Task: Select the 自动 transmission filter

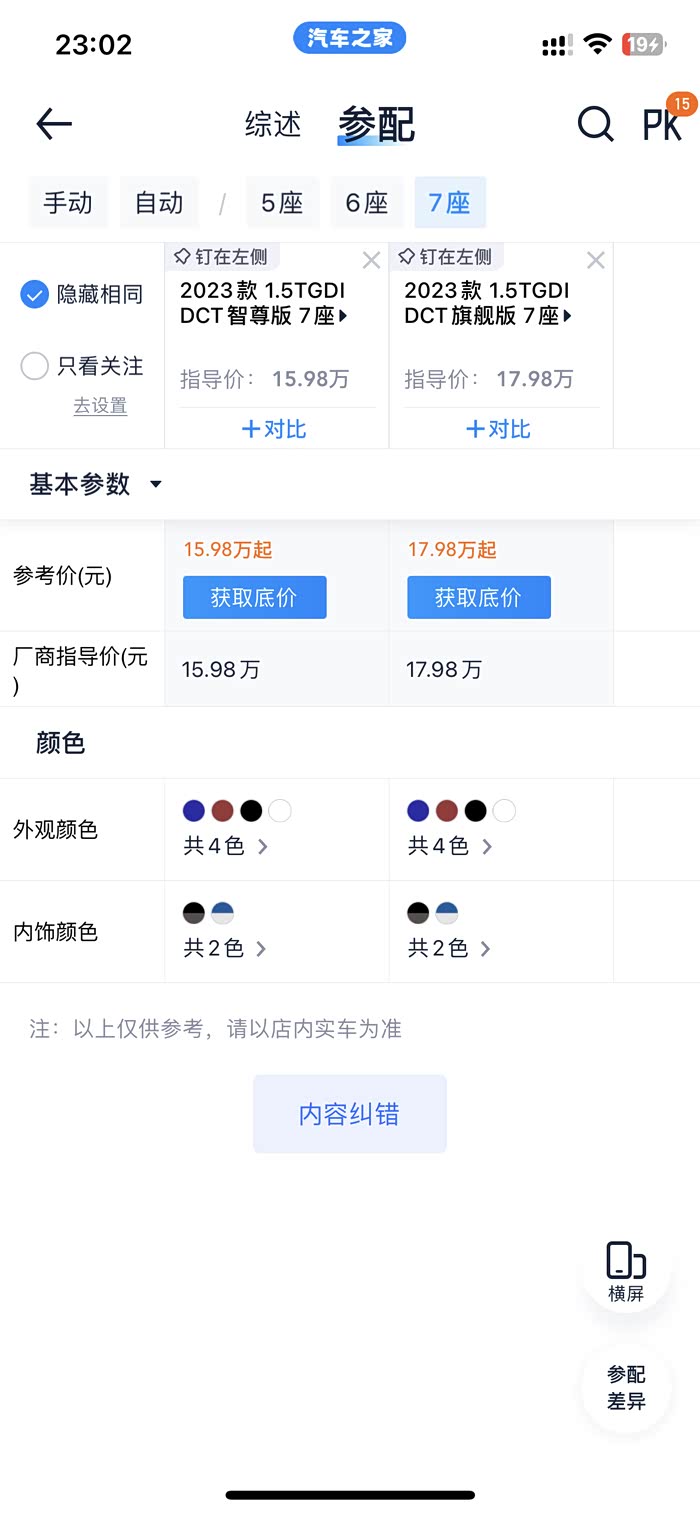Action: (x=159, y=203)
